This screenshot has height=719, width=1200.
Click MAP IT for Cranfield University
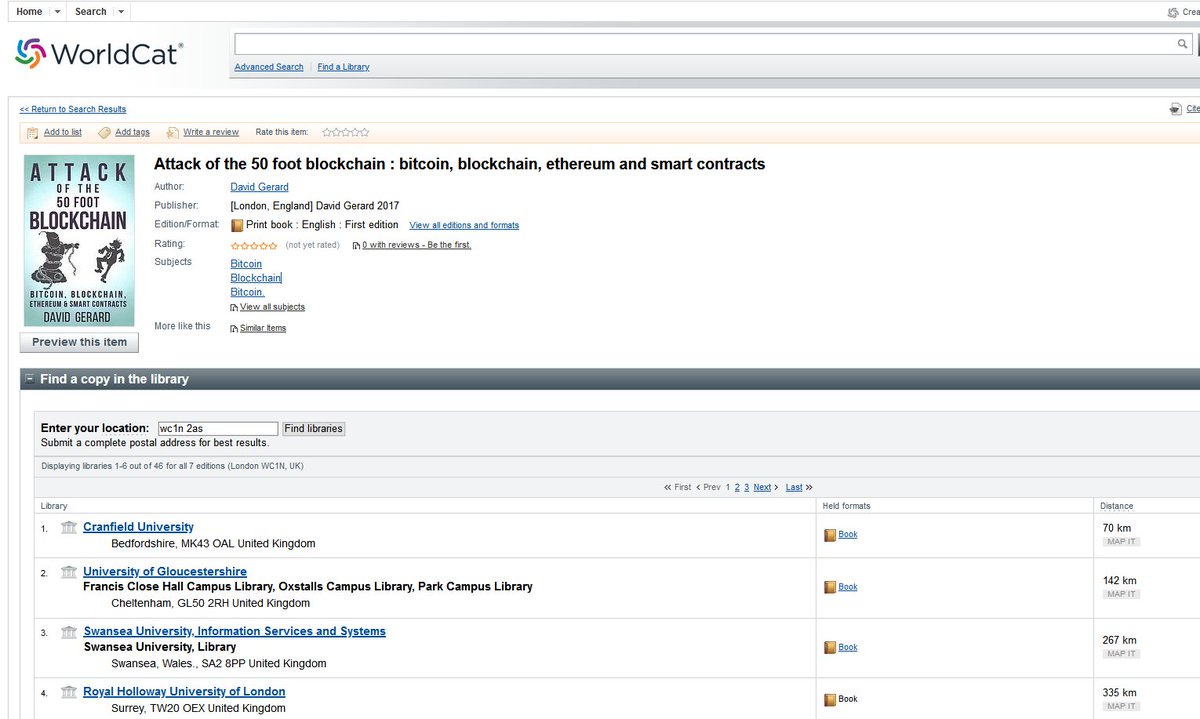point(1121,542)
